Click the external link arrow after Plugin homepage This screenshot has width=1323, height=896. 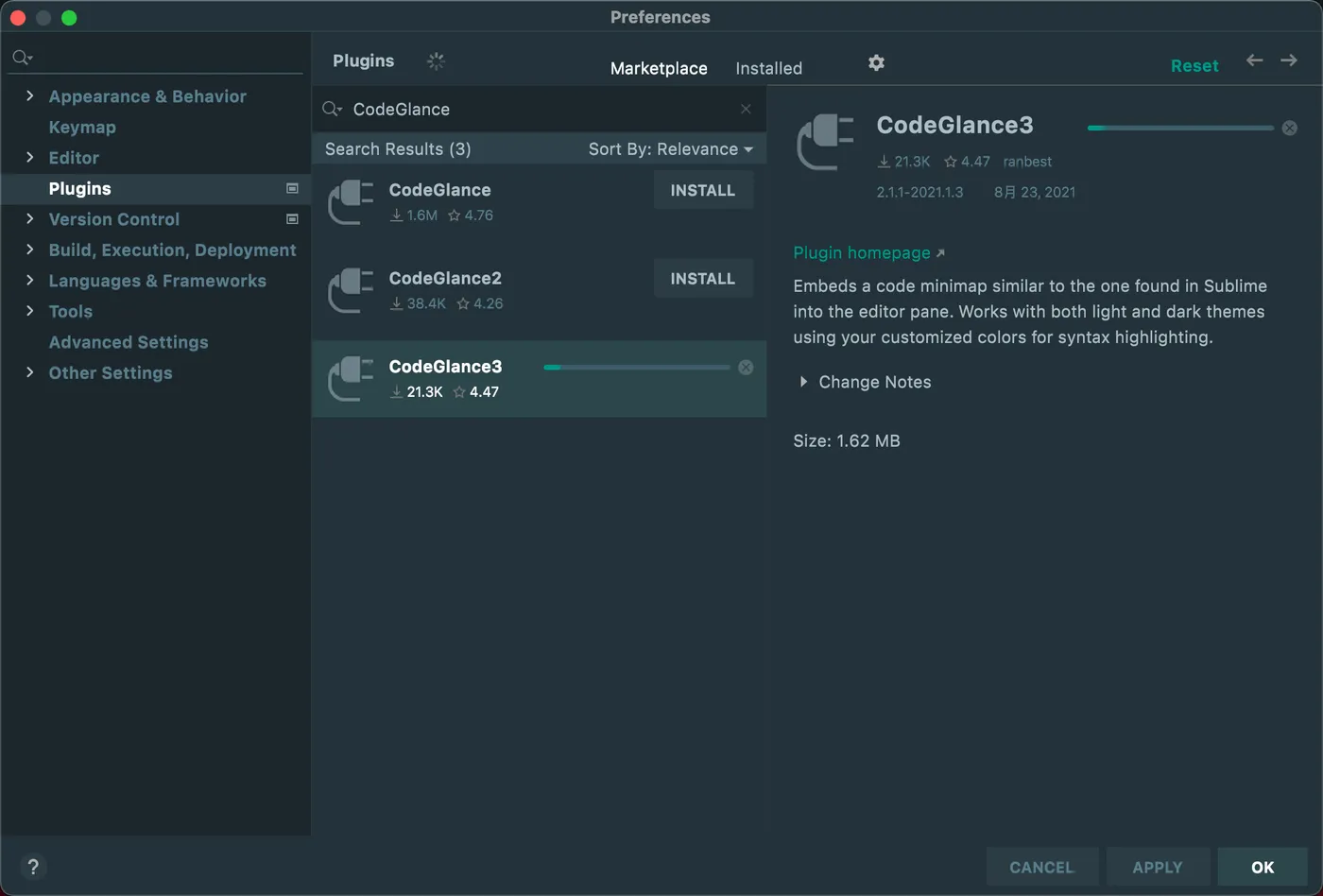pos(940,253)
